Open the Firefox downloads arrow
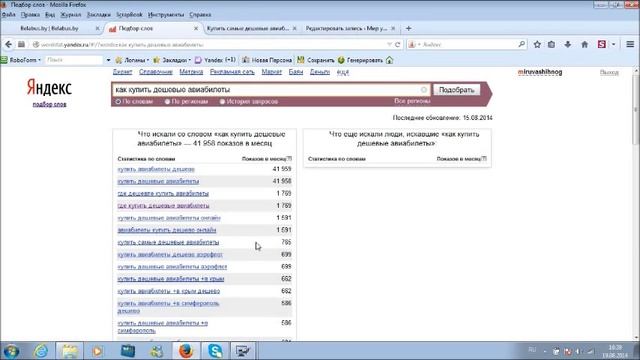The image size is (640, 360). pyautogui.click(x=568, y=44)
